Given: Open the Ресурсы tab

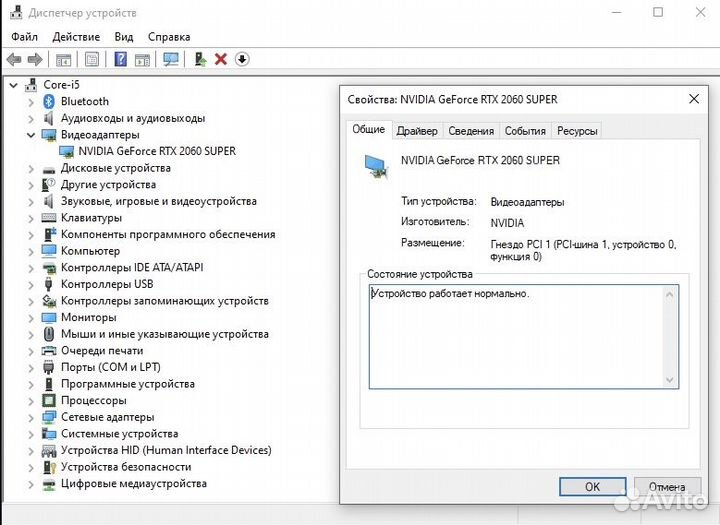Looking at the screenshot, I should pyautogui.click(x=577, y=131).
